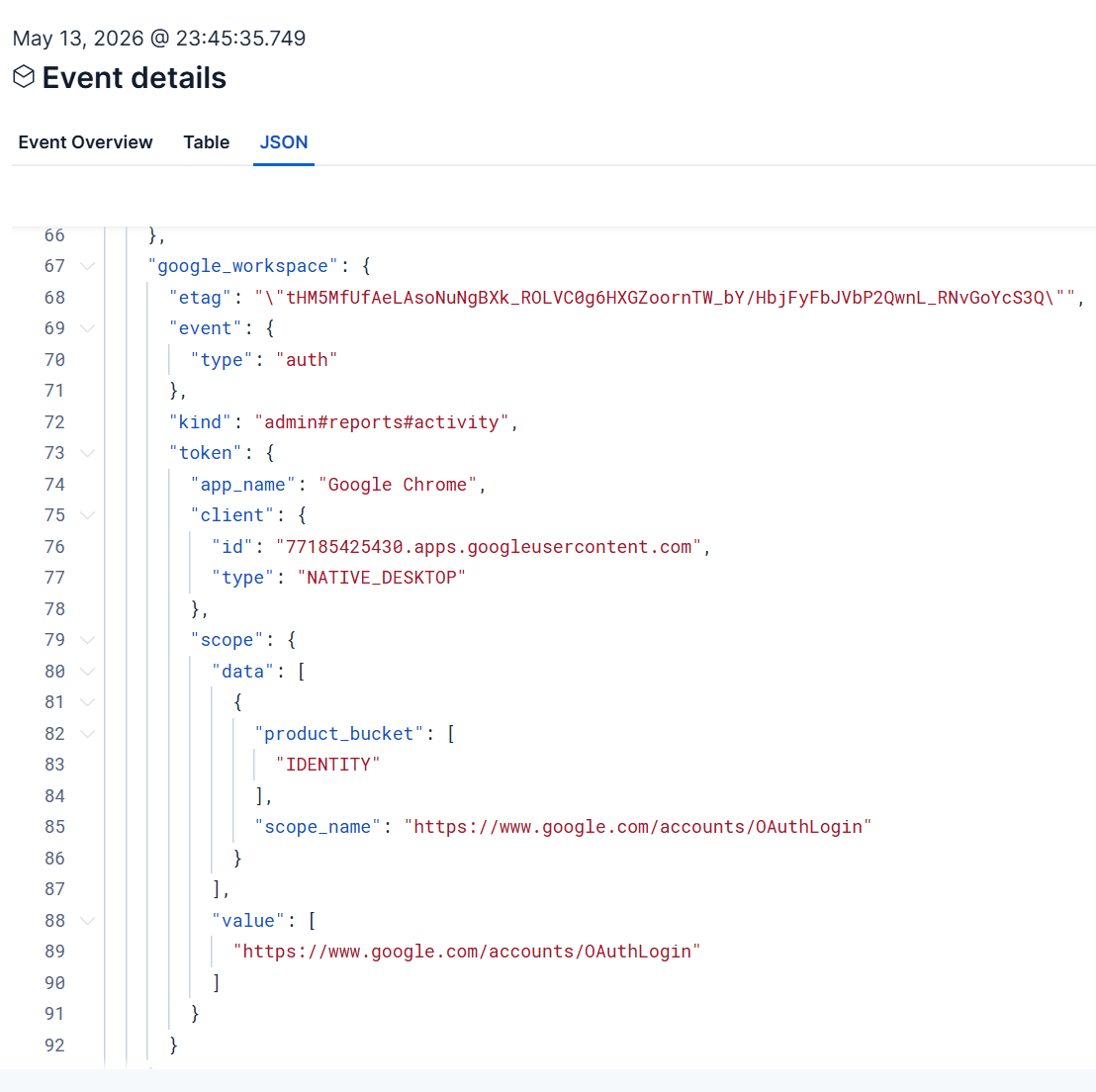Click the etag value string
The width and height of the screenshot is (1096, 1092).
(x=665, y=298)
